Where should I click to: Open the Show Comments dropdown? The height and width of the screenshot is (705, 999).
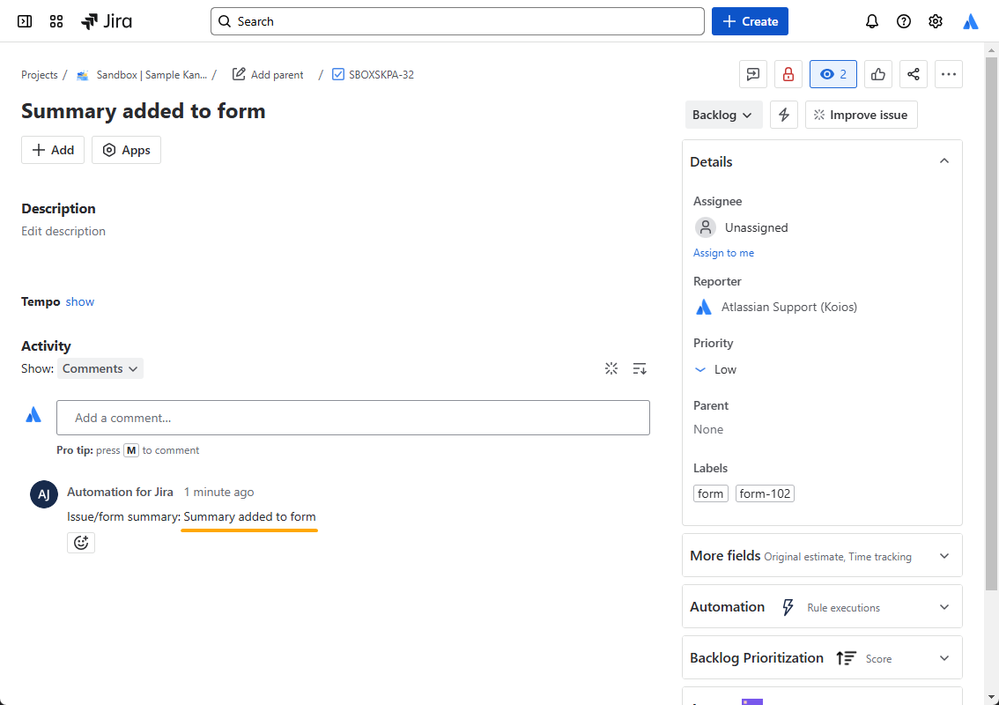pyautogui.click(x=100, y=369)
